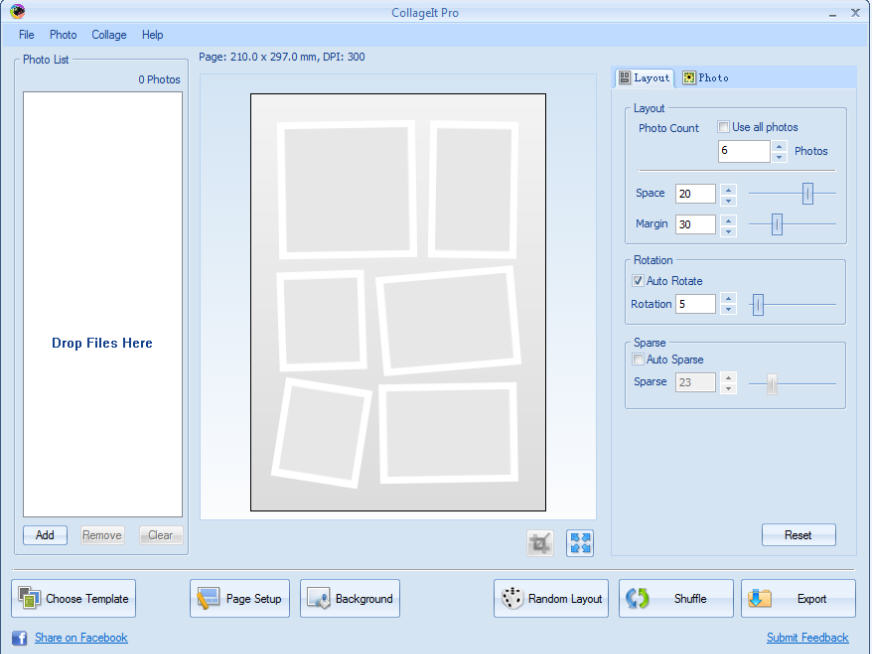The width and height of the screenshot is (872, 654).
Task: Click the Export button with folder icon
Action: point(798,599)
